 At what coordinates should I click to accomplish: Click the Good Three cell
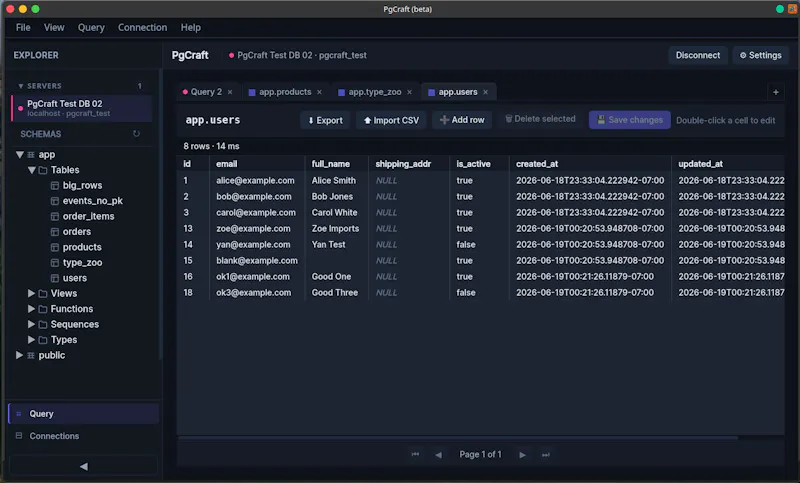click(335, 293)
